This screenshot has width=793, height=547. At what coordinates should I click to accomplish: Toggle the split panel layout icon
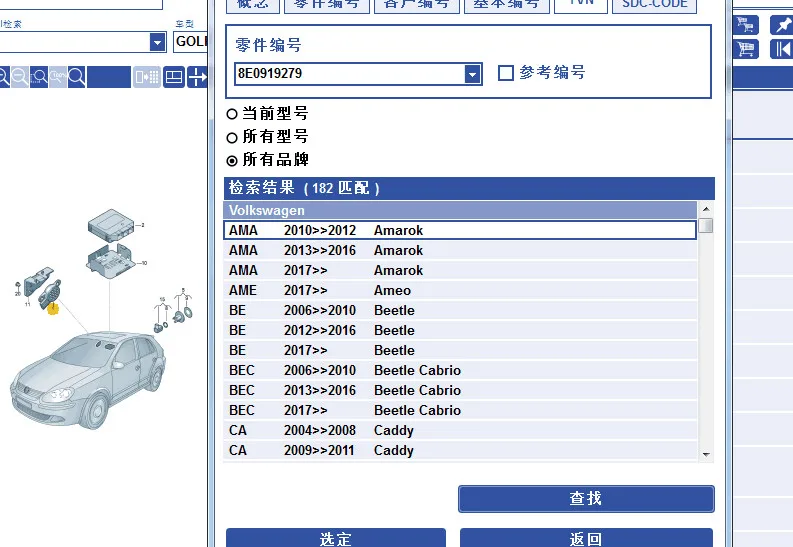(x=174, y=77)
